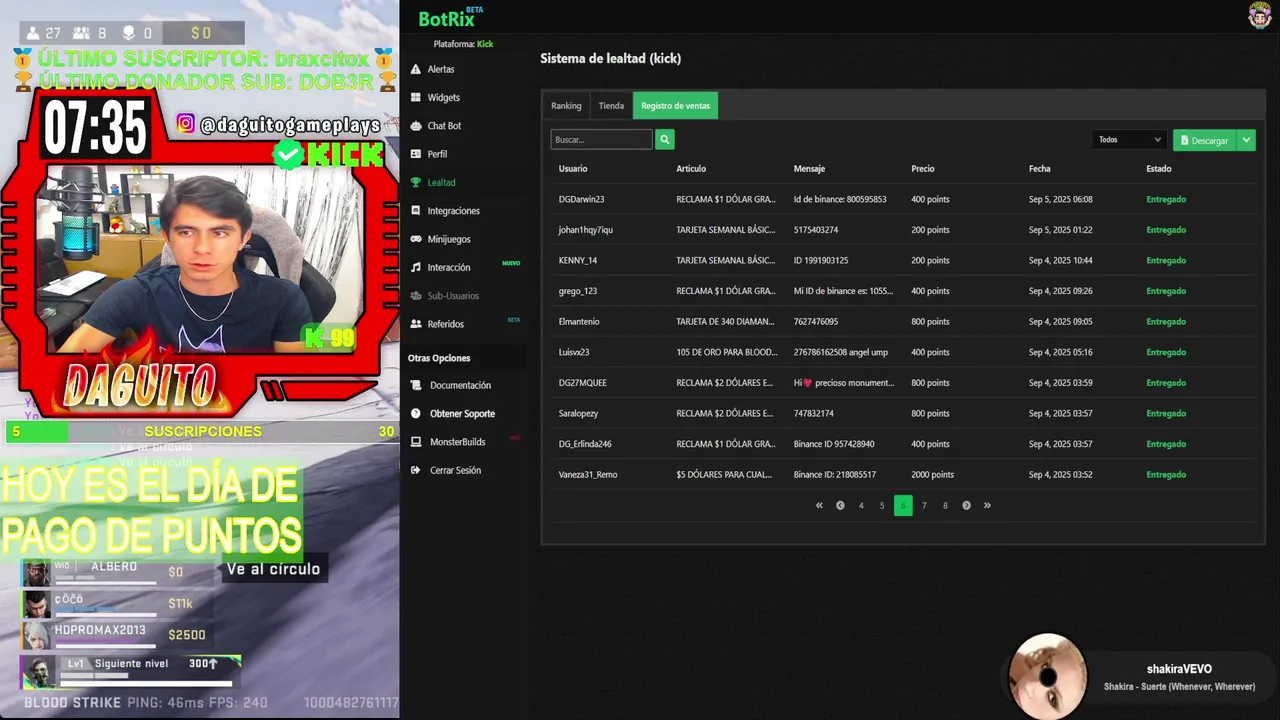
Task: Click user johan1hqy7iqu in the table
Action: click(585, 230)
